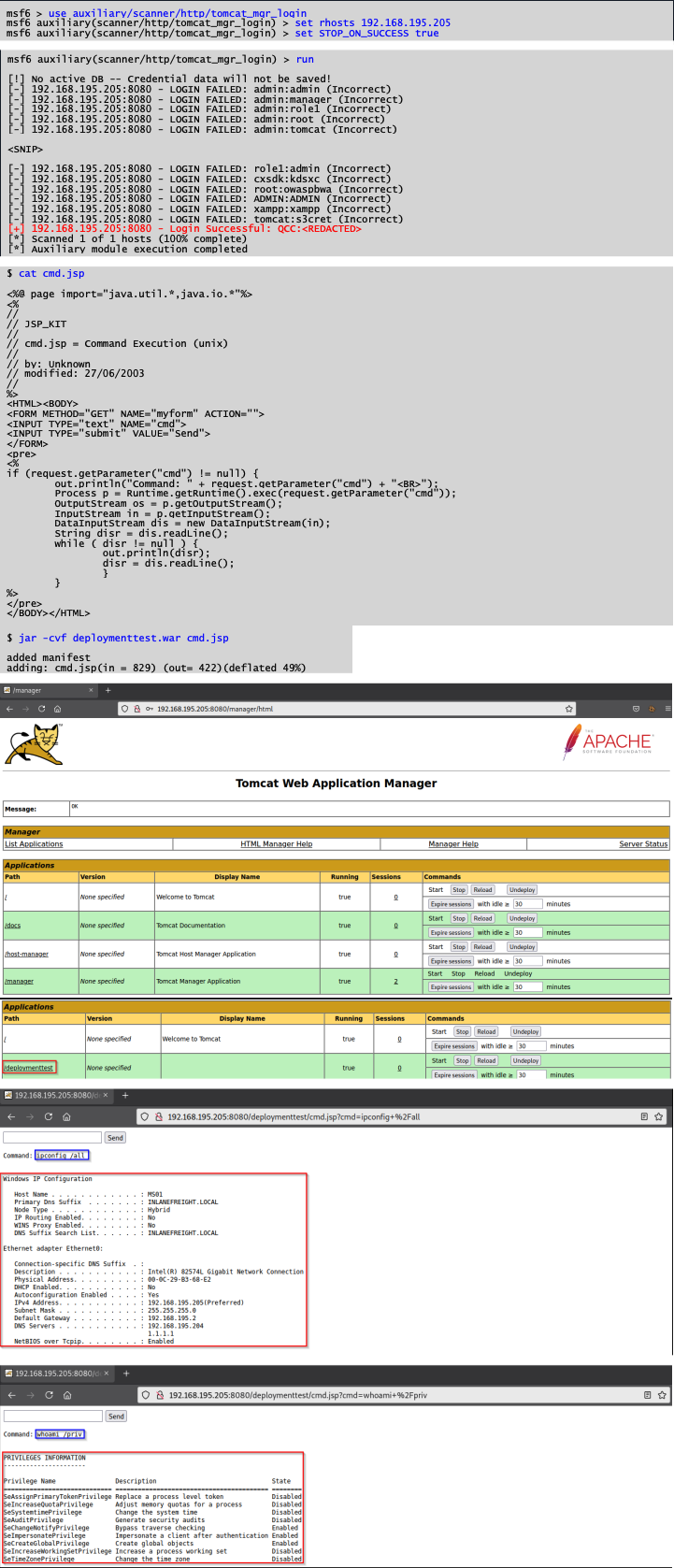This screenshot has width=674, height=1568.
Task: Click 'INLANEFREIGHT.LOCAL' Primary Dns Suffix value
Action: pos(182,1202)
